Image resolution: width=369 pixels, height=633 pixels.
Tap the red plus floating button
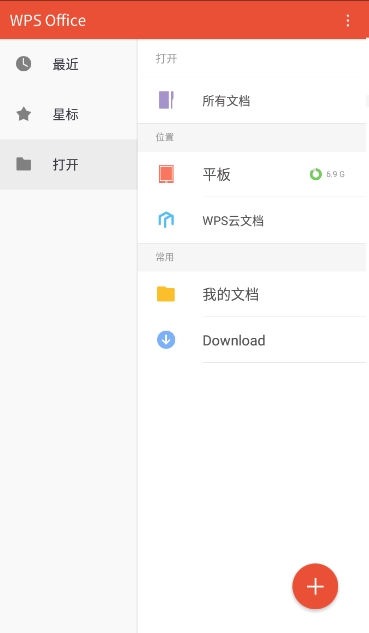(315, 586)
